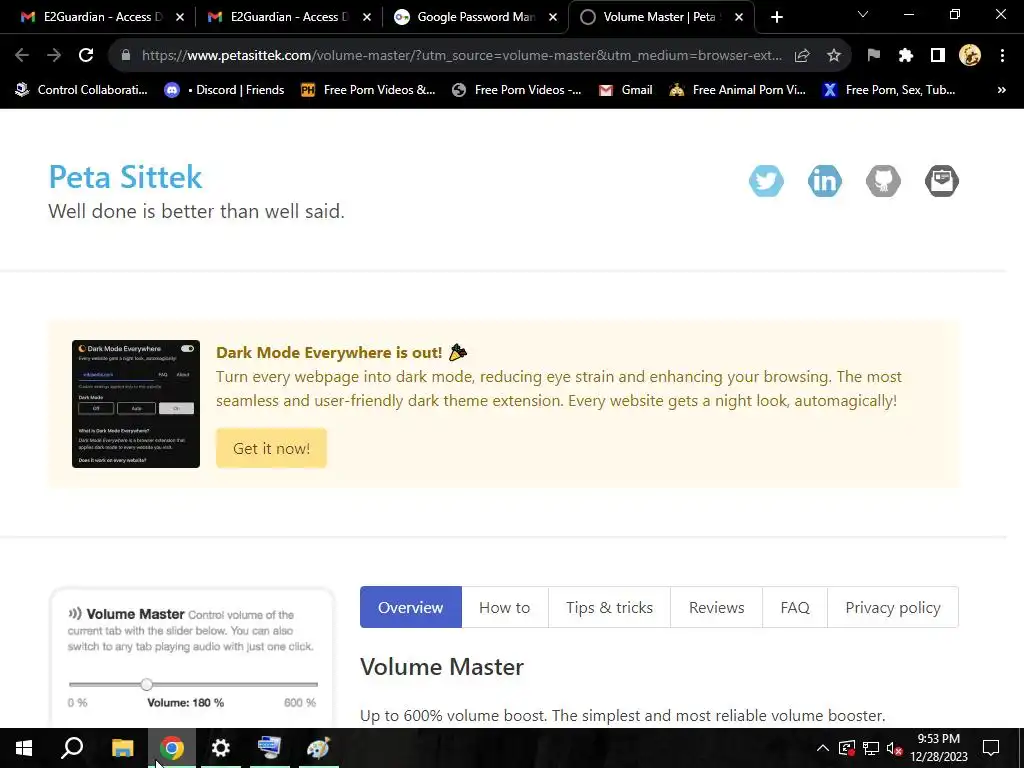
Task: Open the Privacy policy tab
Action: point(893,607)
